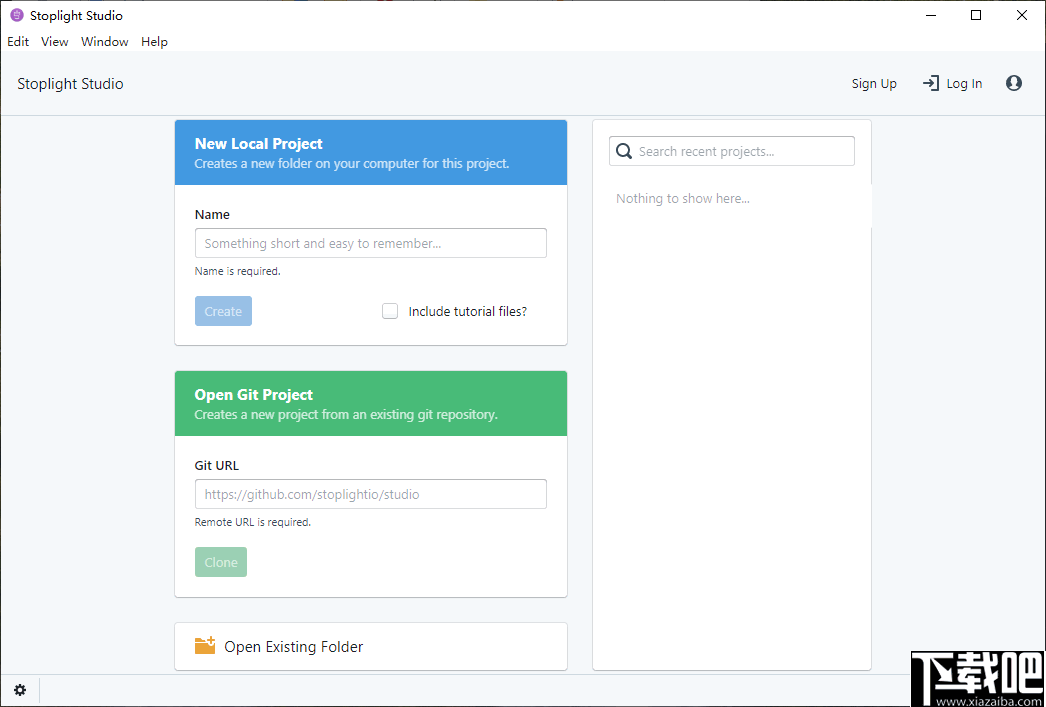Open the user account avatar icon
1046x707 pixels.
pyautogui.click(x=1014, y=84)
